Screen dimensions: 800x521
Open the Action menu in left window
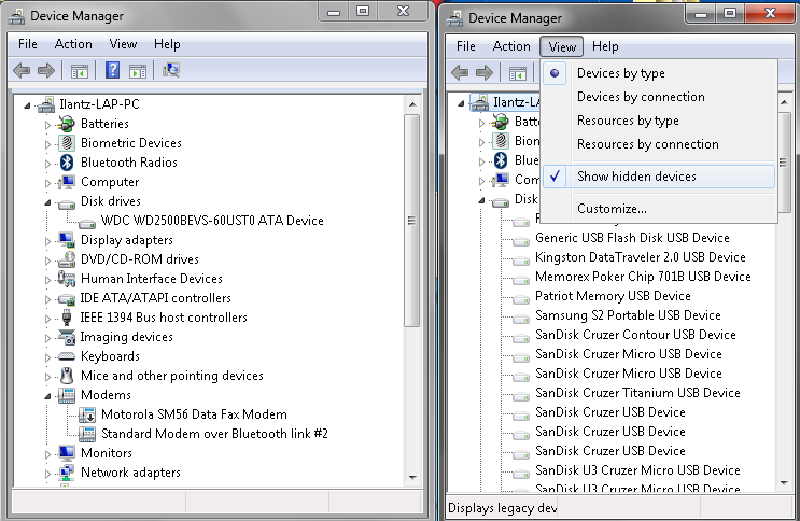(73, 44)
